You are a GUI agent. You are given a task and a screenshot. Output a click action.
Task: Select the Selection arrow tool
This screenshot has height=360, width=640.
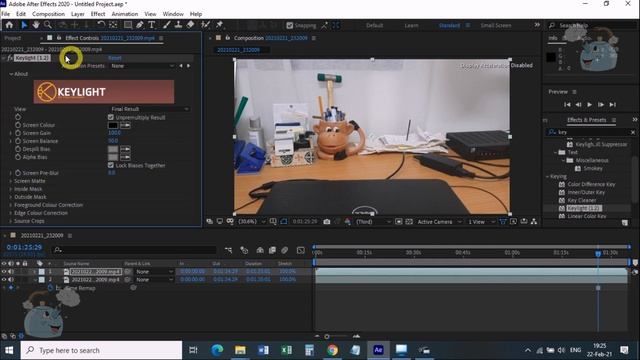click(x=24, y=25)
